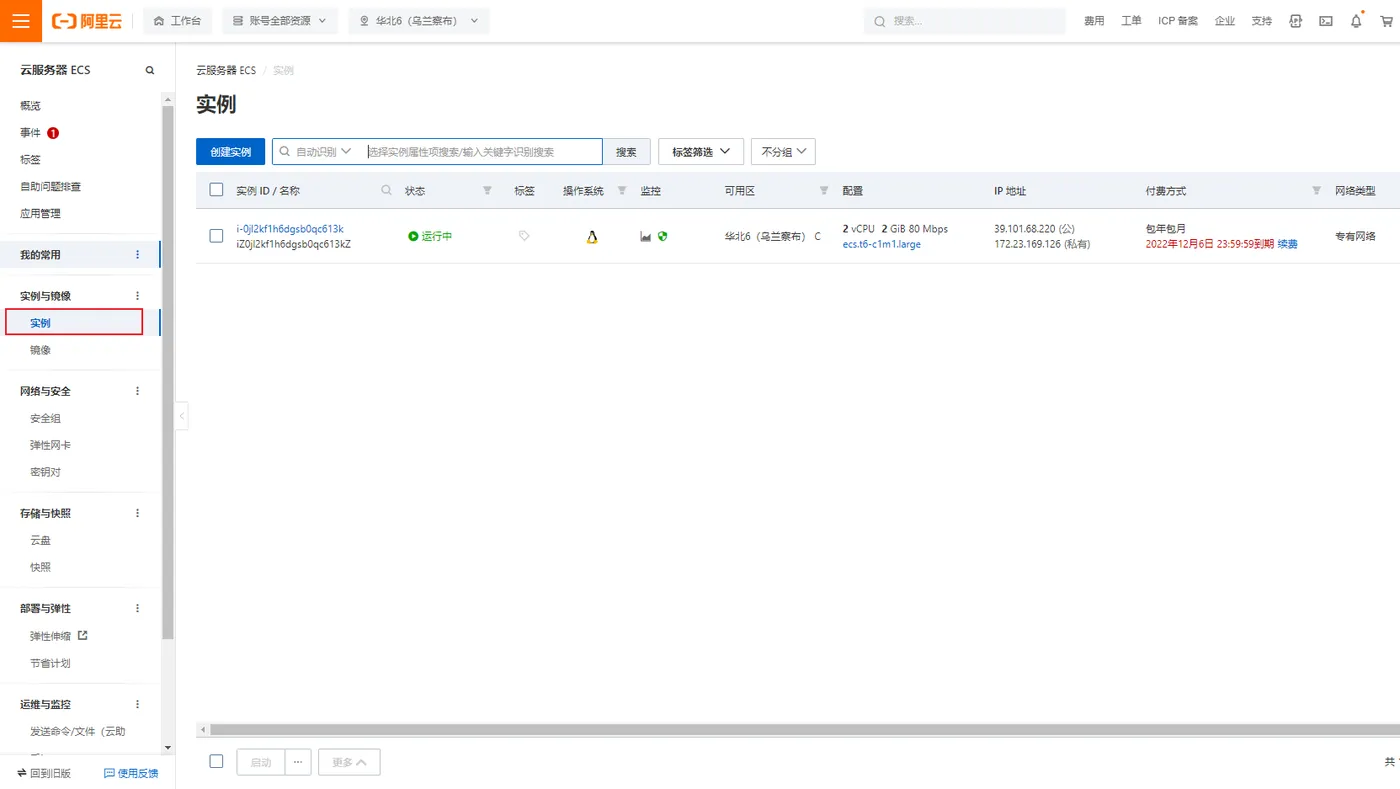
Task: Open 自助问题排查 in the sidebar
Action: [x=51, y=187]
